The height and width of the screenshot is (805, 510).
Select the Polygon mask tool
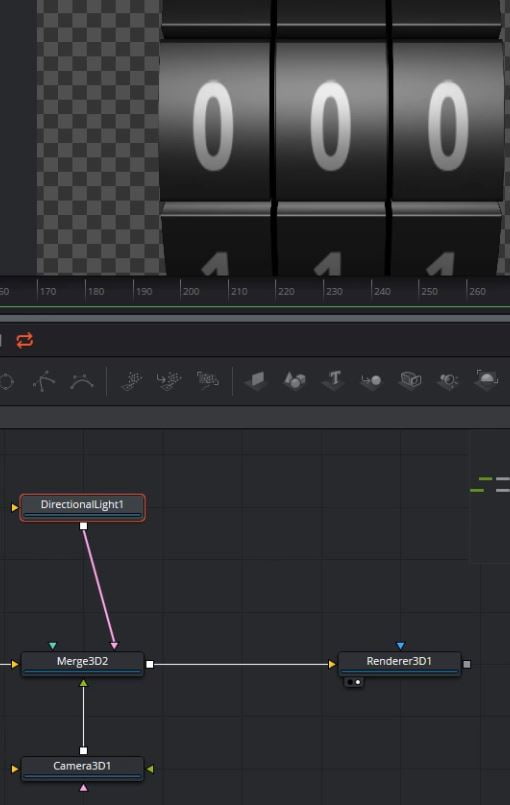pos(44,381)
